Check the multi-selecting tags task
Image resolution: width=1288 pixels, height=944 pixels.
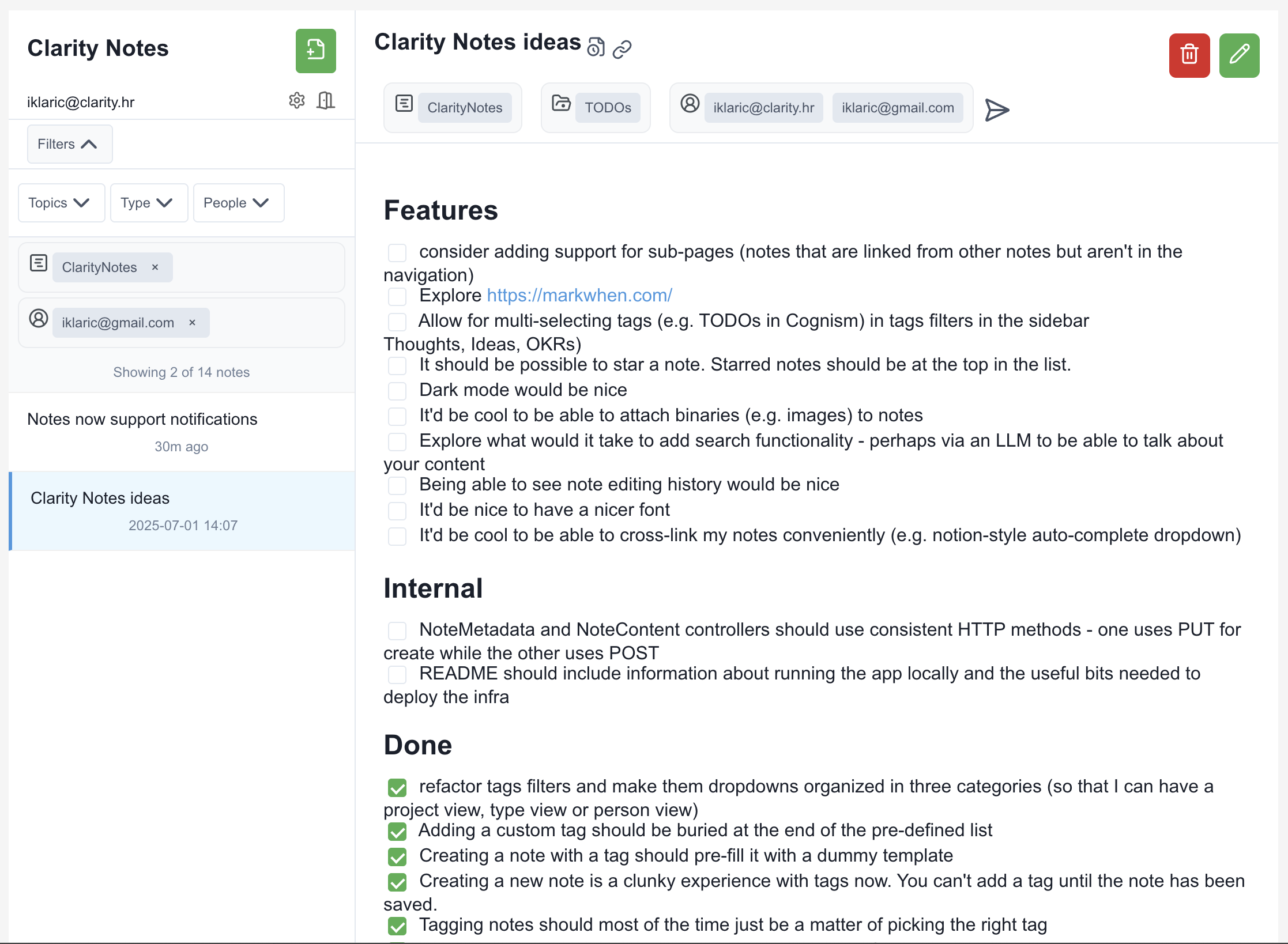point(397,322)
